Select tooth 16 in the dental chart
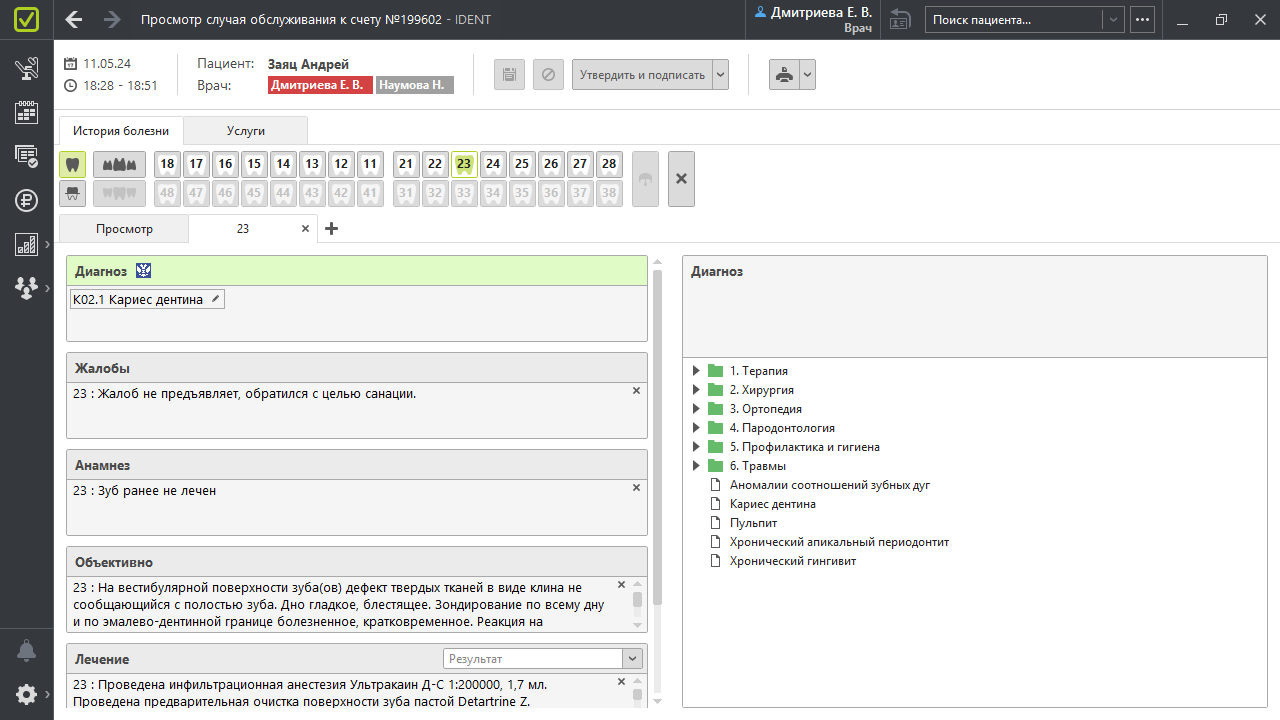The image size is (1280, 720). pos(225,164)
